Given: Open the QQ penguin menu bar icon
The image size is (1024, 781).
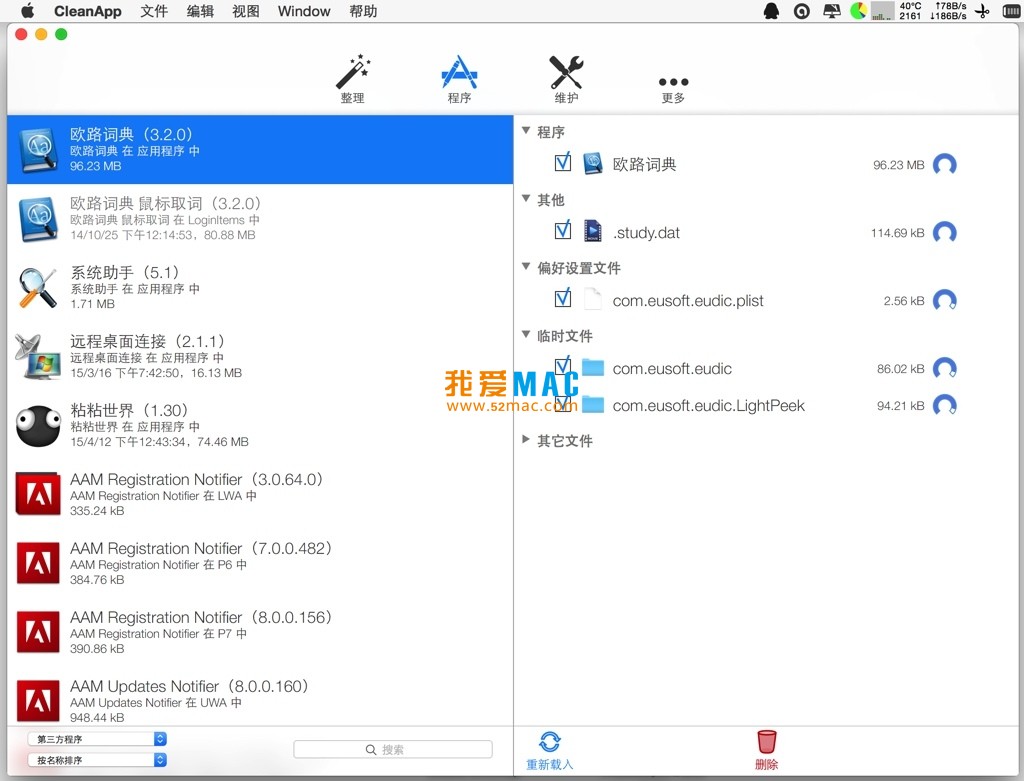Looking at the screenshot, I should pyautogui.click(x=771, y=11).
